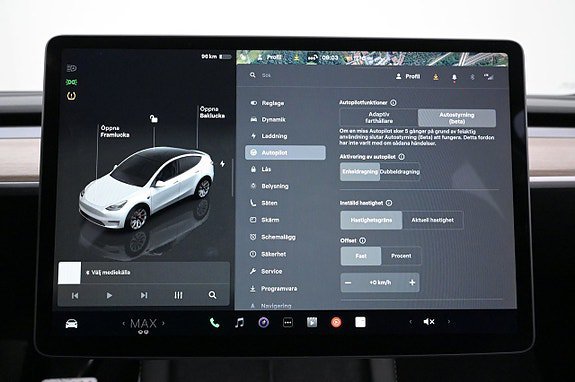Open the music note media app

tap(239, 323)
